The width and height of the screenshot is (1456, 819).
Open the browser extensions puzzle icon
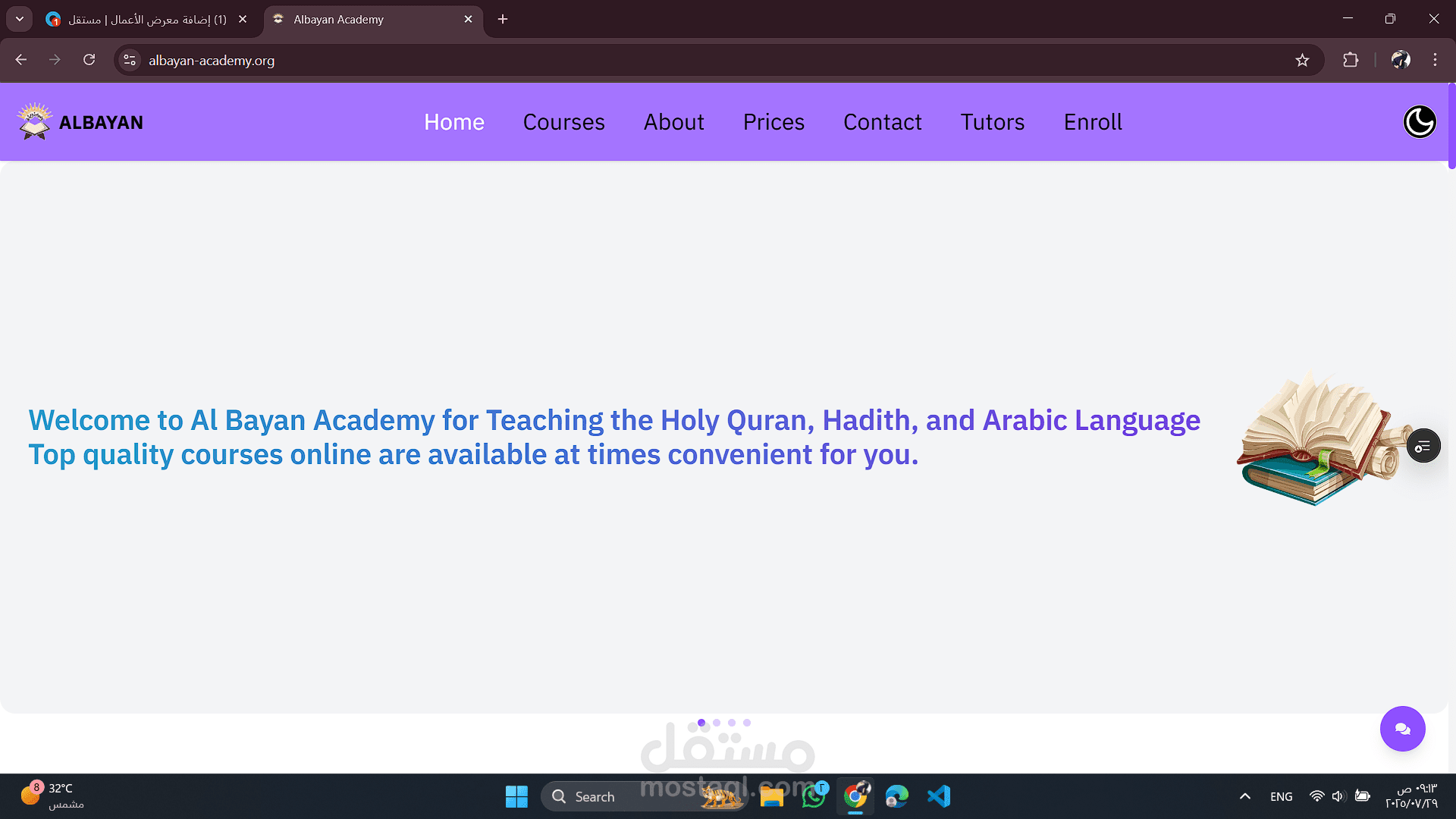(1351, 60)
